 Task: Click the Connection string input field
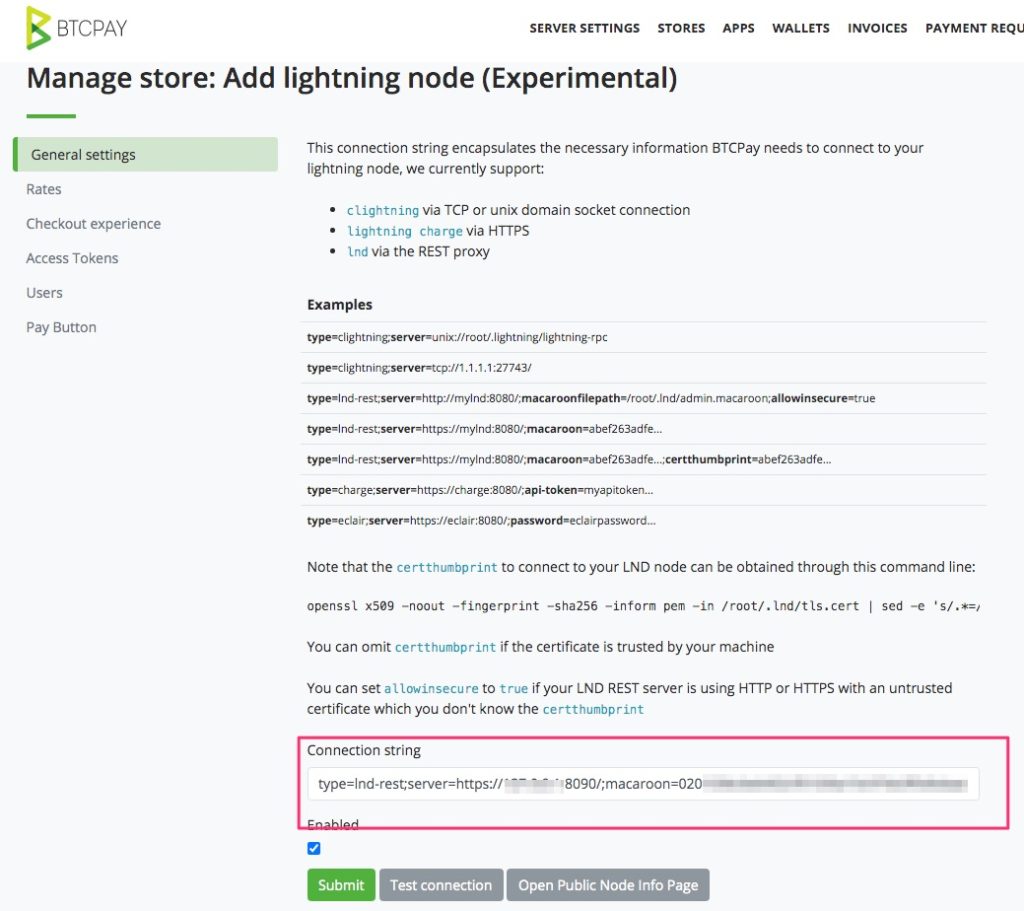tap(643, 784)
